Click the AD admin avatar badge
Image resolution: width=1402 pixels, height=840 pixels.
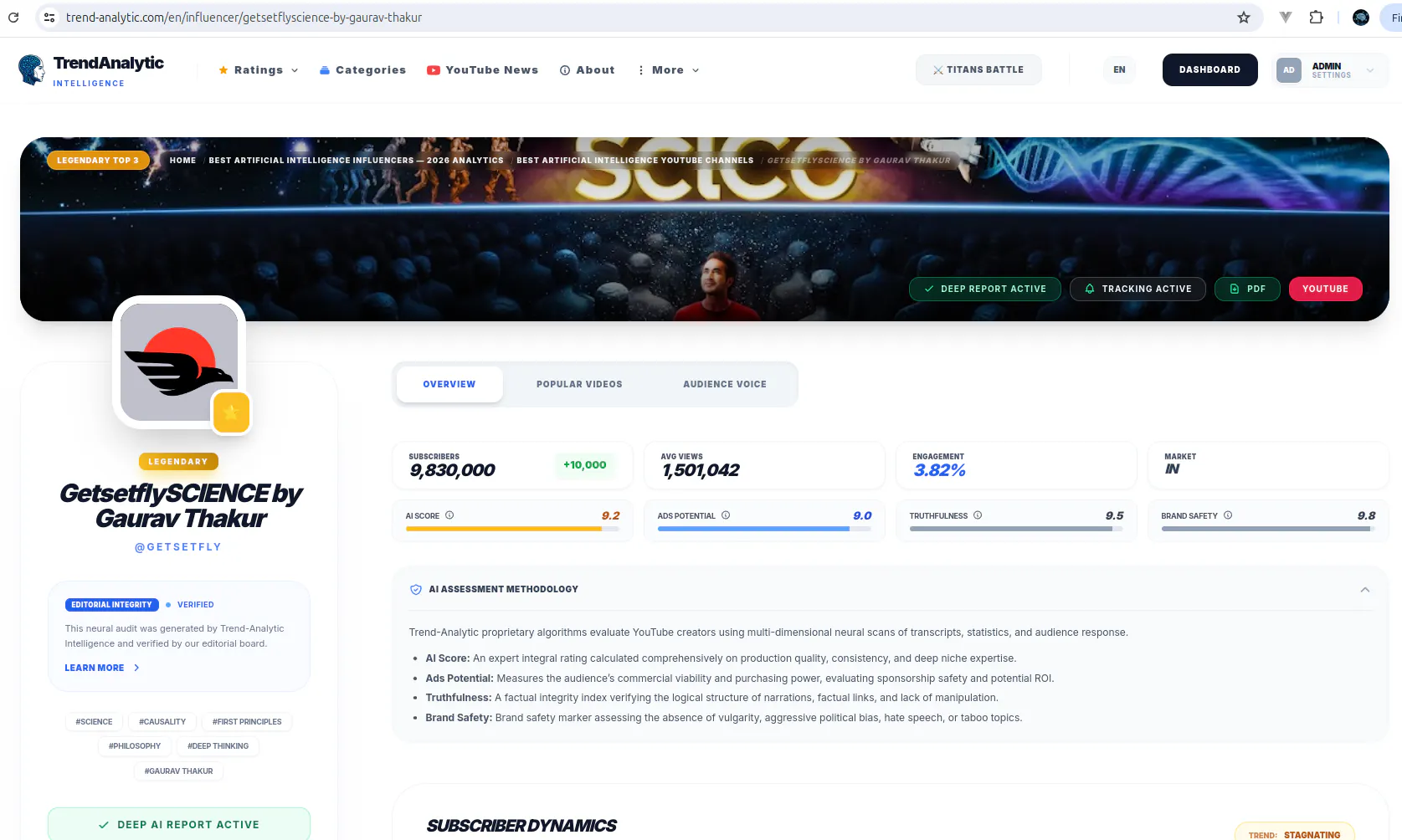tap(1289, 70)
